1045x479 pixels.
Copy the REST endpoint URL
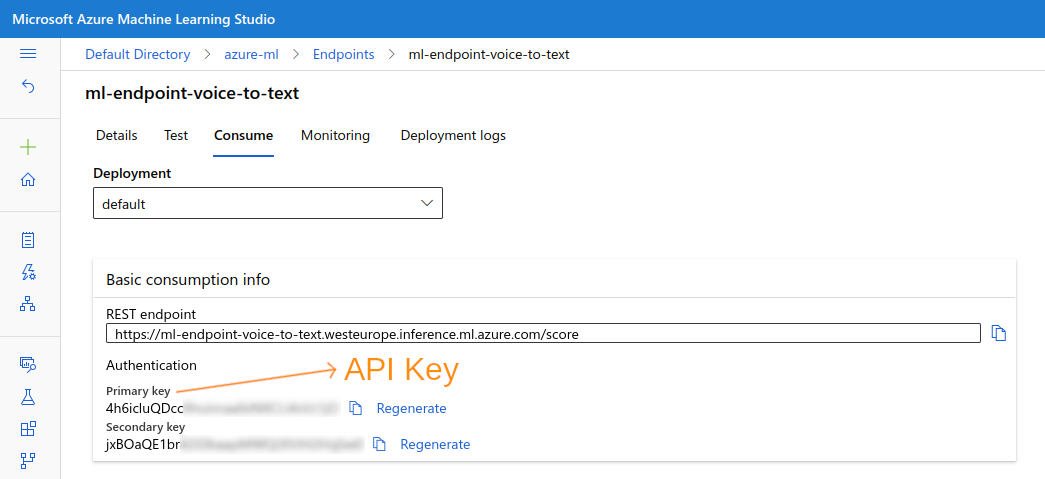pyautogui.click(x=998, y=333)
